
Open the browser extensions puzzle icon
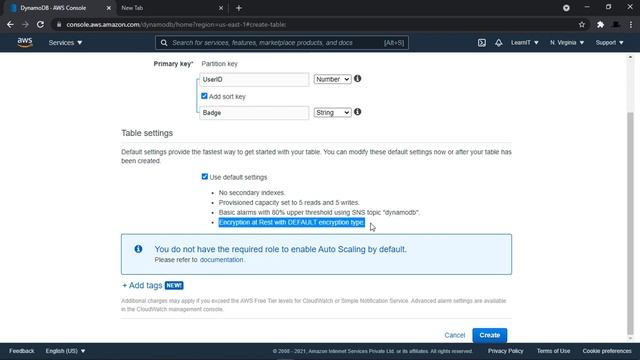[600, 24]
